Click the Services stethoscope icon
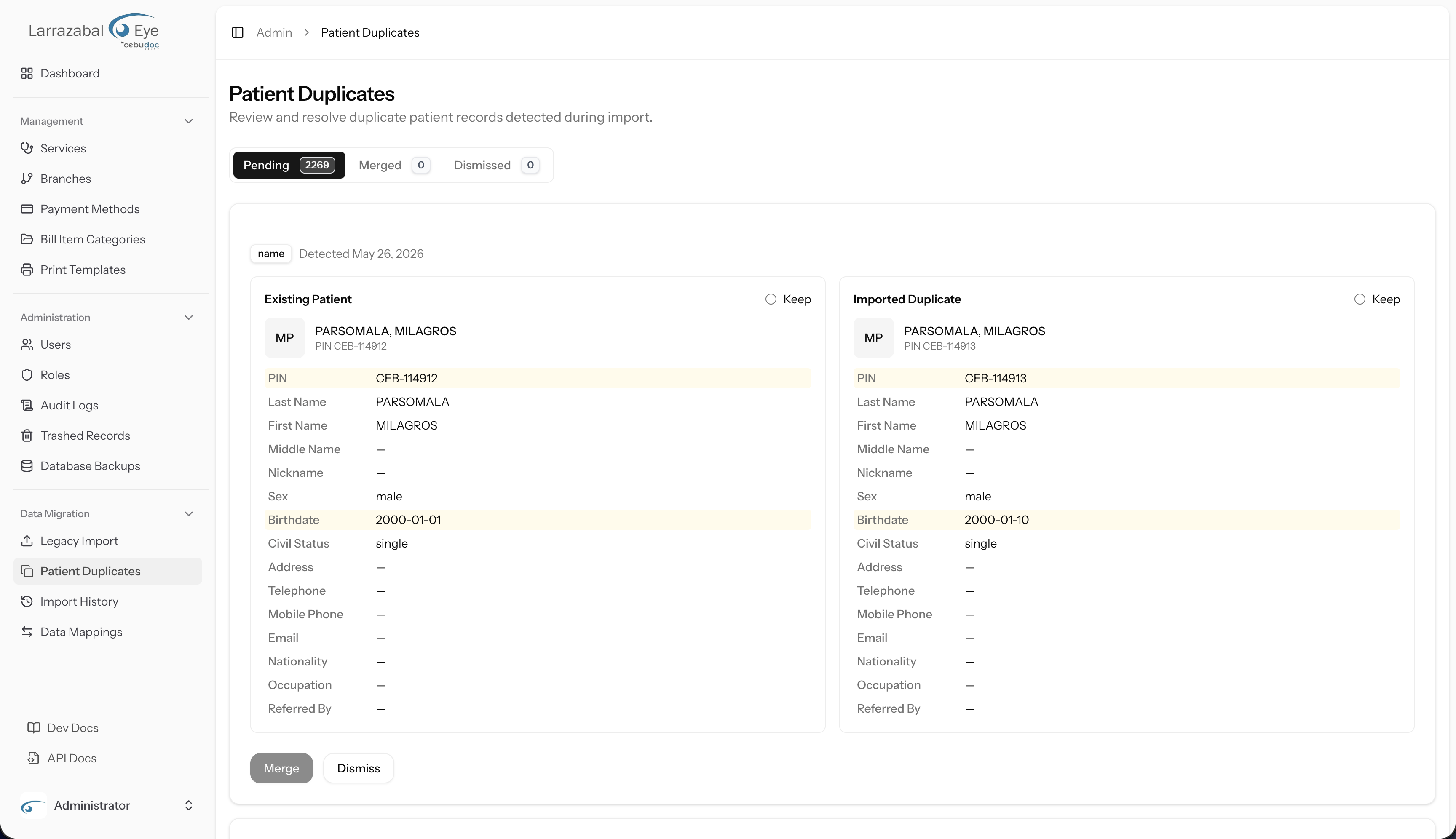The width and height of the screenshot is (1456, 839). (x=27, y=148)
